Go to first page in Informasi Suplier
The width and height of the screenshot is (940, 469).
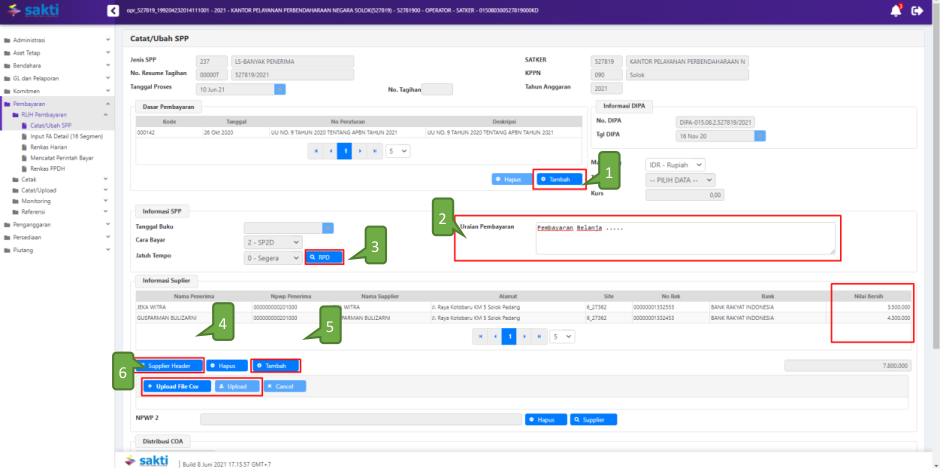point(482,337)
